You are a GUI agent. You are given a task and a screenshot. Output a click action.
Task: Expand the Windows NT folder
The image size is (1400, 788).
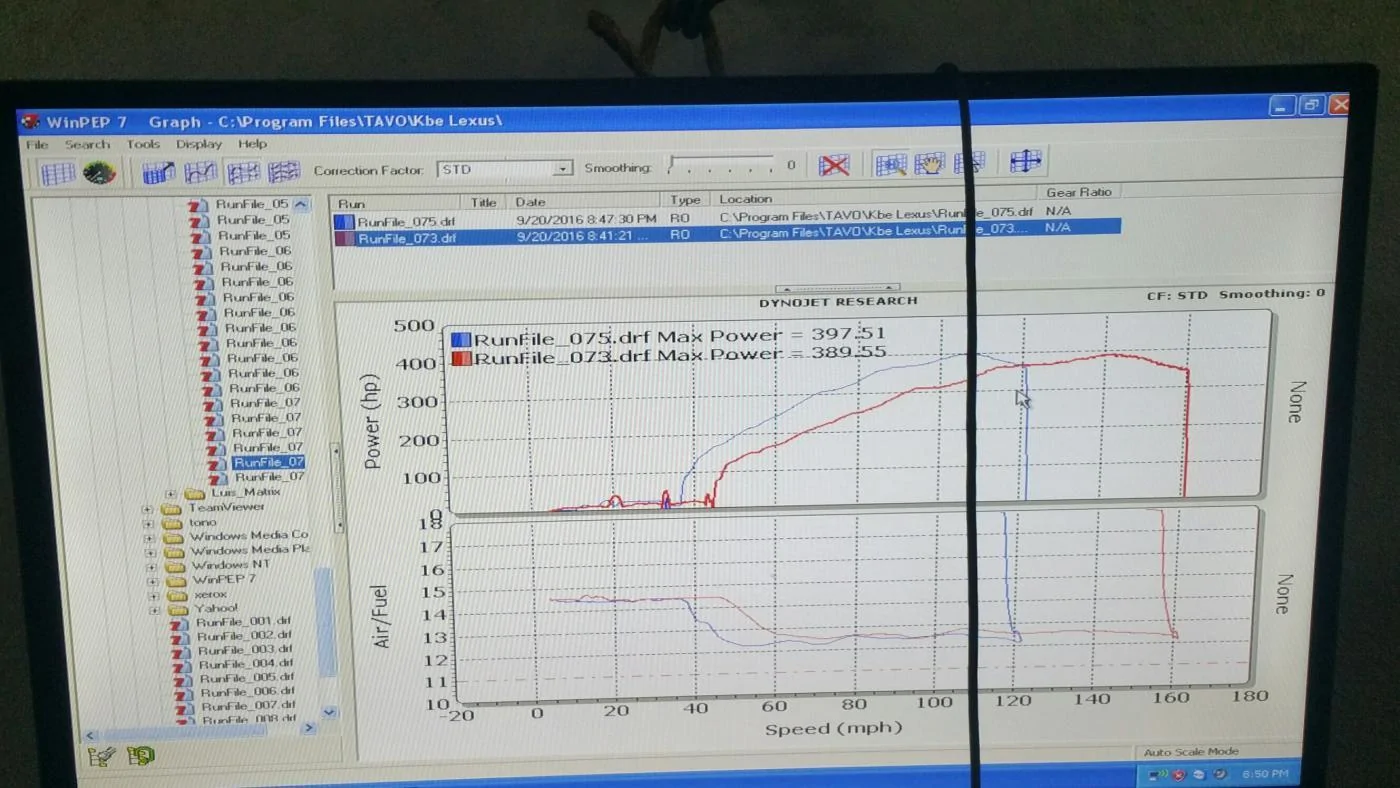click(x=151, y=566)
